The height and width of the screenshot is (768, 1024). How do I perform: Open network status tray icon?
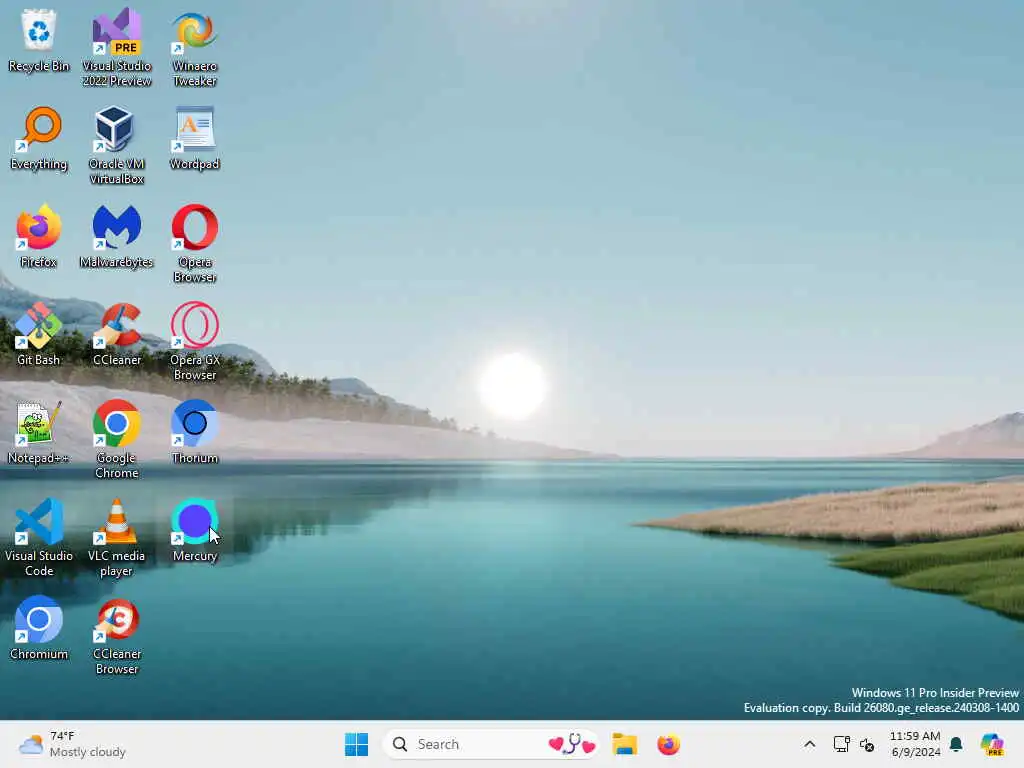[841, 744]
